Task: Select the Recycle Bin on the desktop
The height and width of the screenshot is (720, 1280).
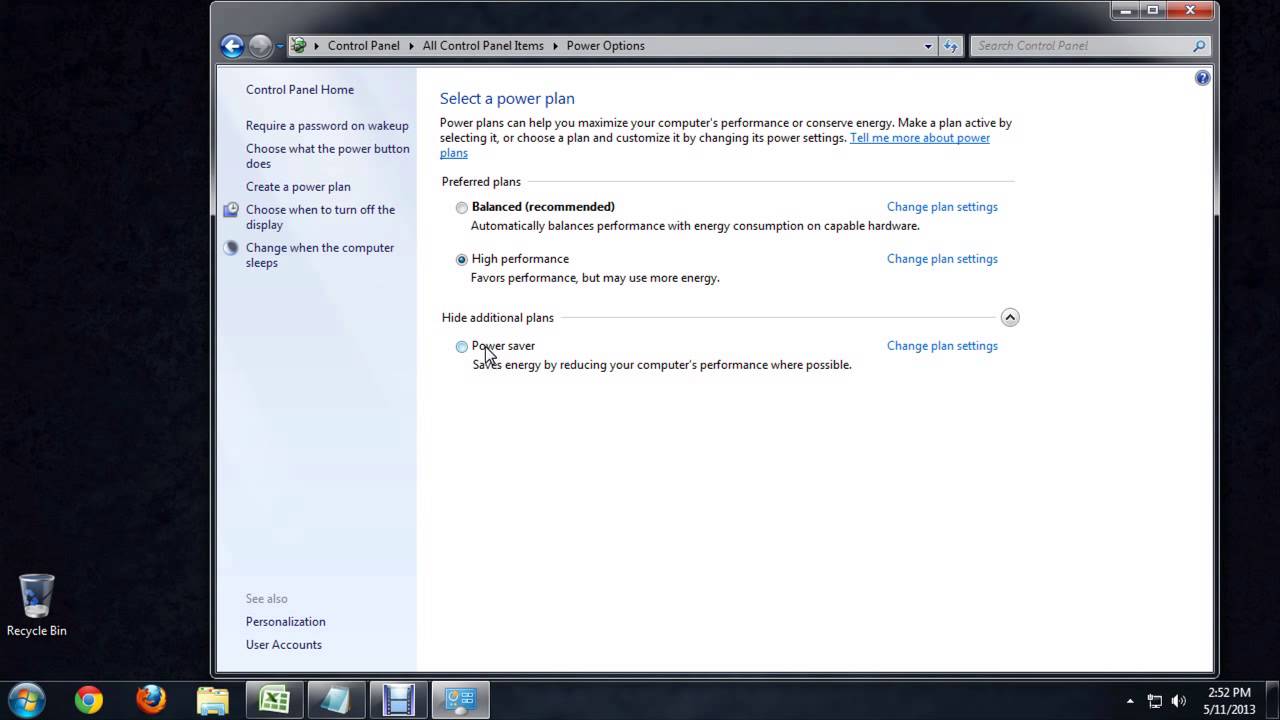Action: 37,605
